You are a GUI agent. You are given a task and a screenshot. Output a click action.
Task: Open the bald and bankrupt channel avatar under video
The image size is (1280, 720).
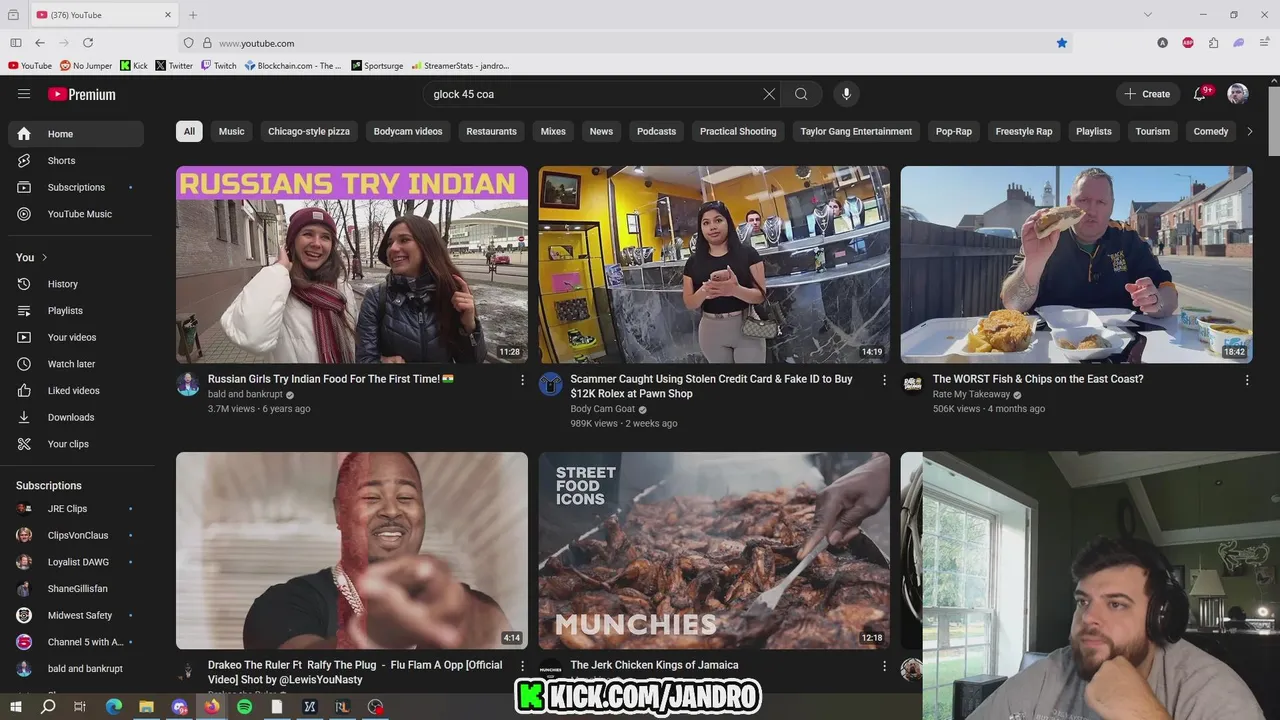tap(188, 384)
